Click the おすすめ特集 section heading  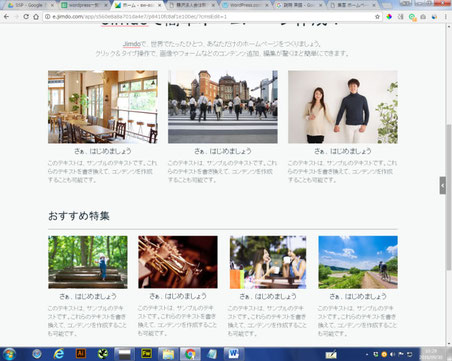coord(79,216)
